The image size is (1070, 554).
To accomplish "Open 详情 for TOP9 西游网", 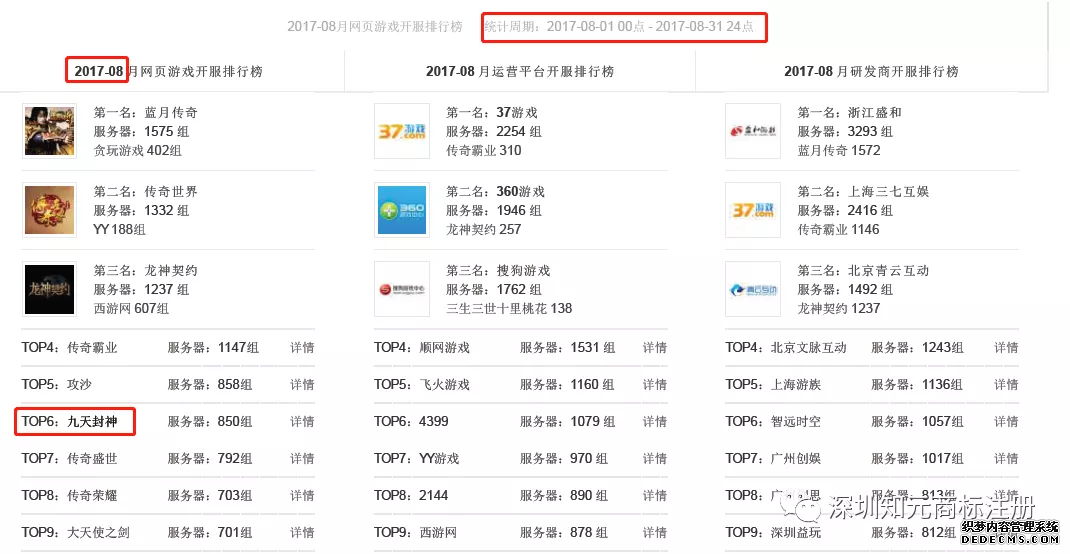I will point(654,532).
